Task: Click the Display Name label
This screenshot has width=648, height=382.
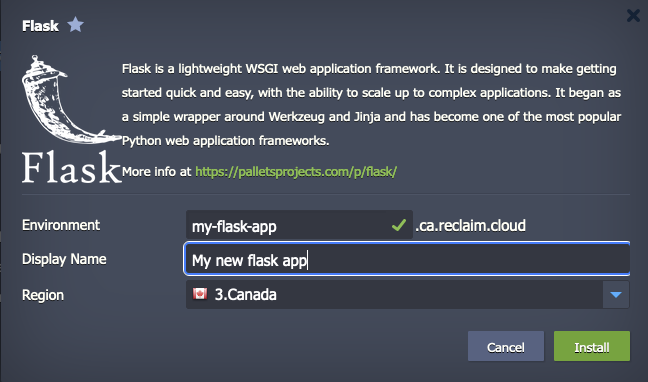Action: pyautogui.click(x=64, y=259)
